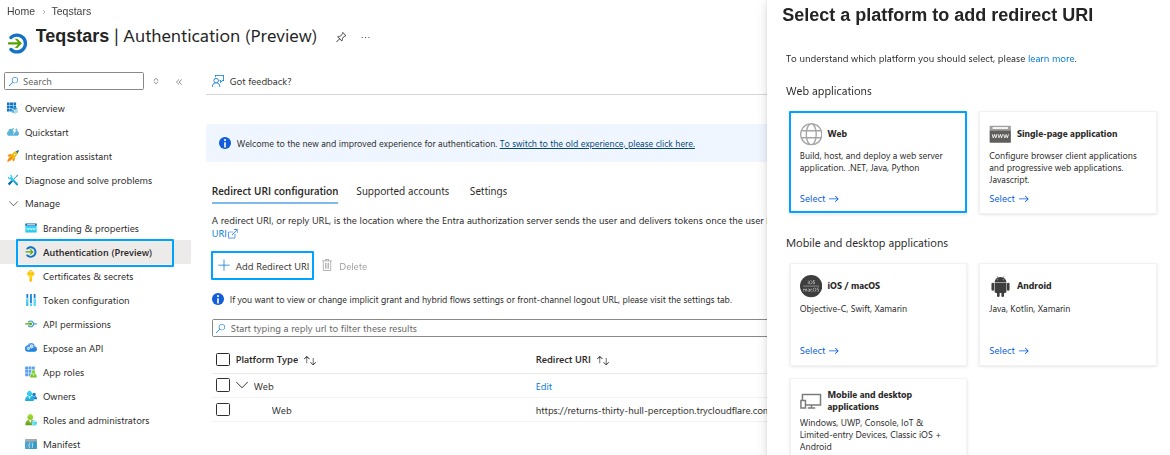Switch to the Supported accounts tab
This screenshot has height=455, width=1170.
pyautogui.click(x=403, y=191)
